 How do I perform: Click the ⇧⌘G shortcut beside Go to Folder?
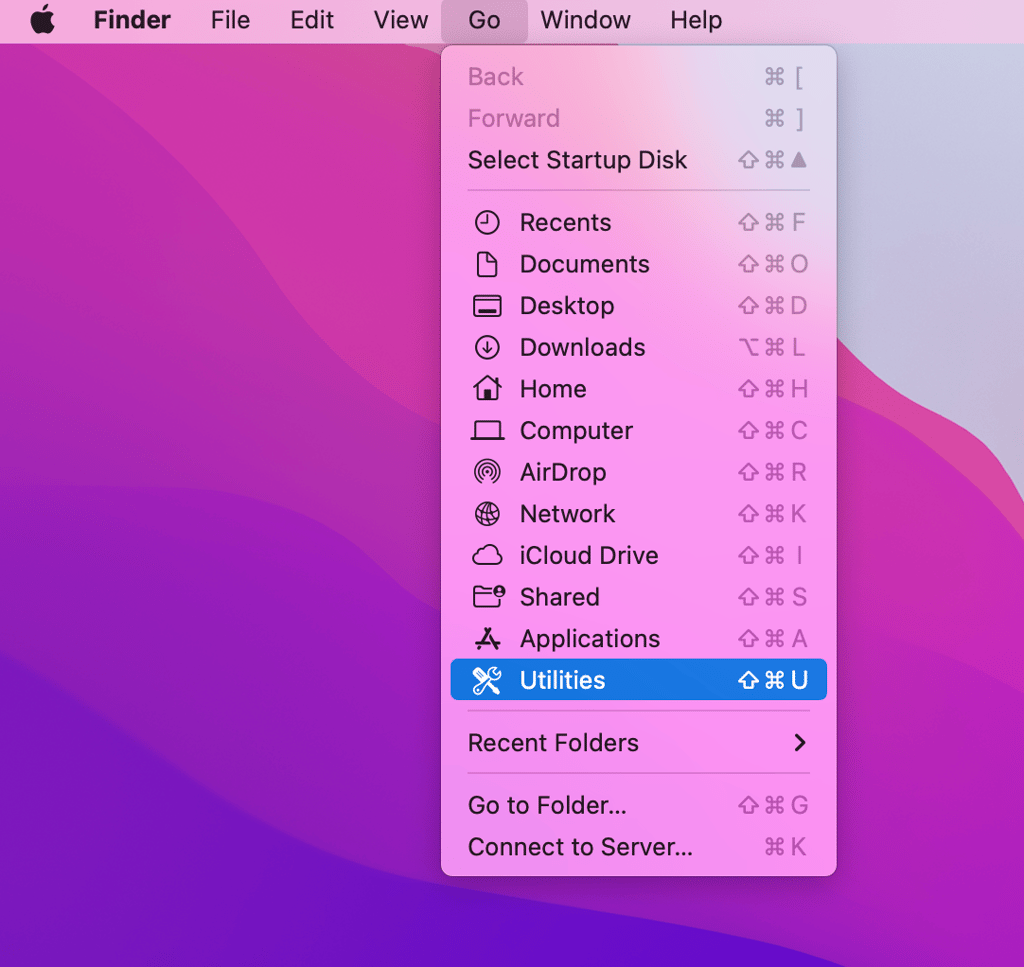pos(773,805)
